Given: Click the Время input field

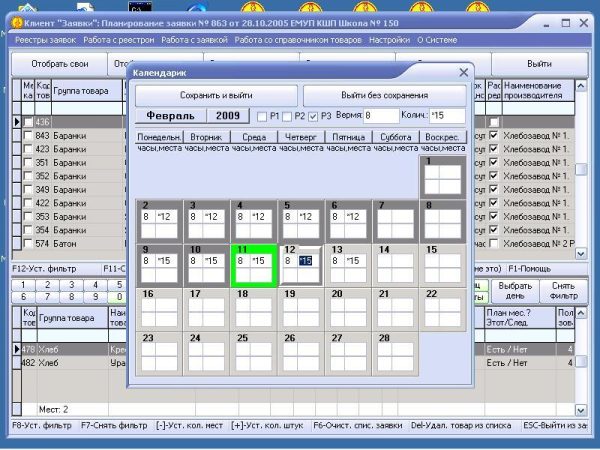Looking at the screenshot, I should [381, 116].
